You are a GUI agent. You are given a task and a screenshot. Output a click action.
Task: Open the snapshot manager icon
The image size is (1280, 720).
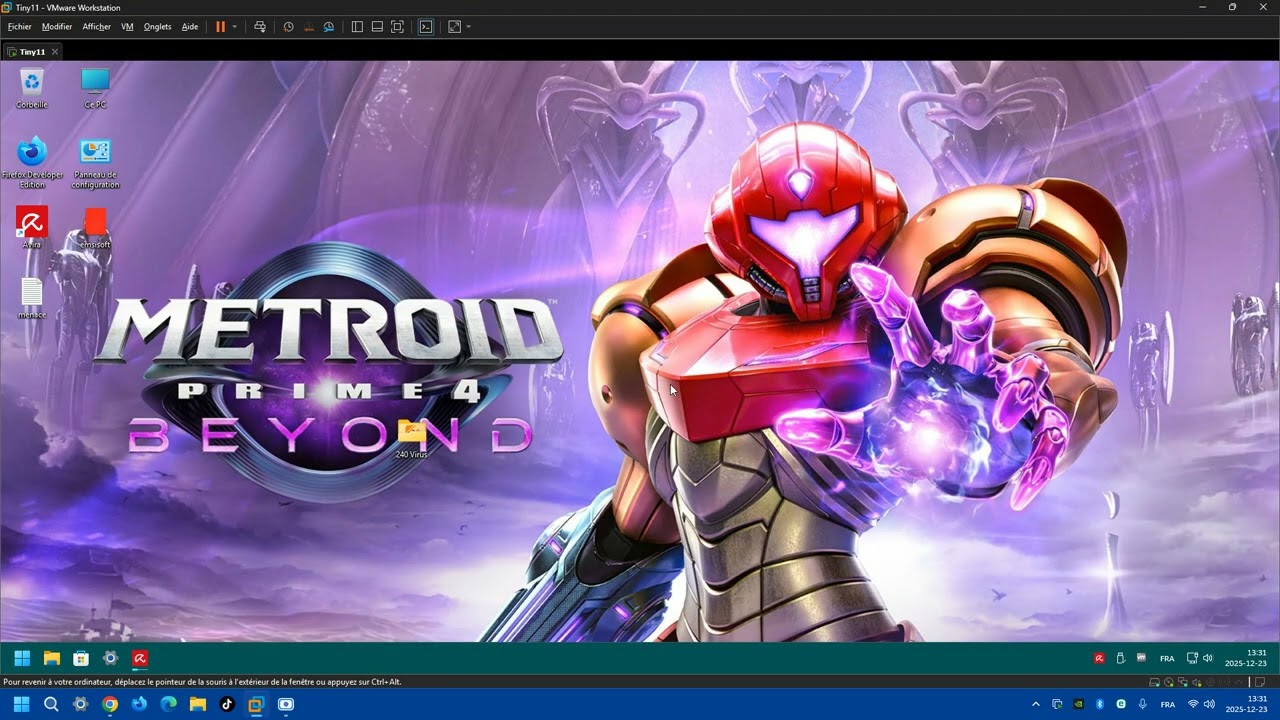tap(328, 27)
